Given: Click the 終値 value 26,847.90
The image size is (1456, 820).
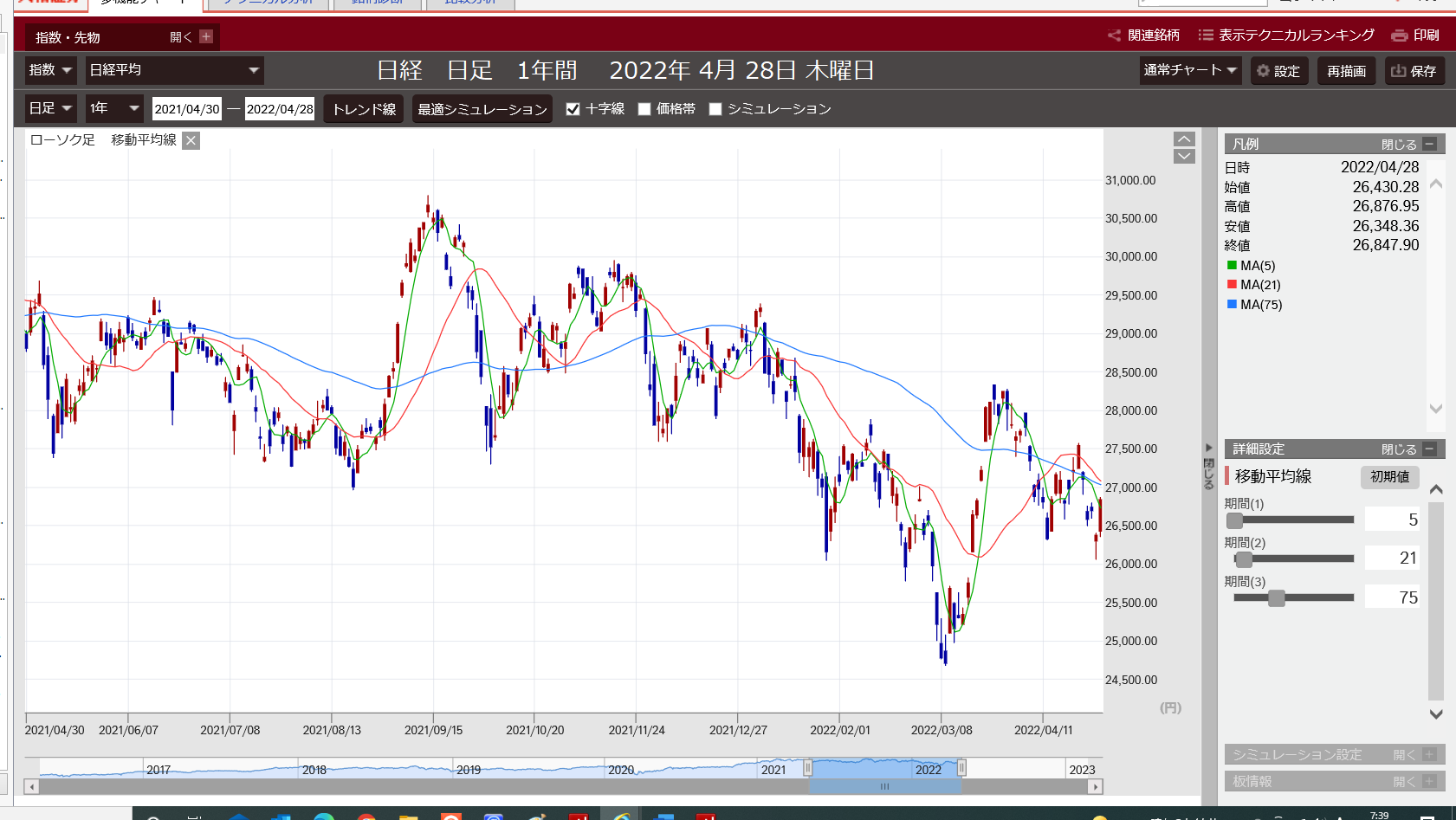Looking at the screenshot, I should (x=1386, y=246).
